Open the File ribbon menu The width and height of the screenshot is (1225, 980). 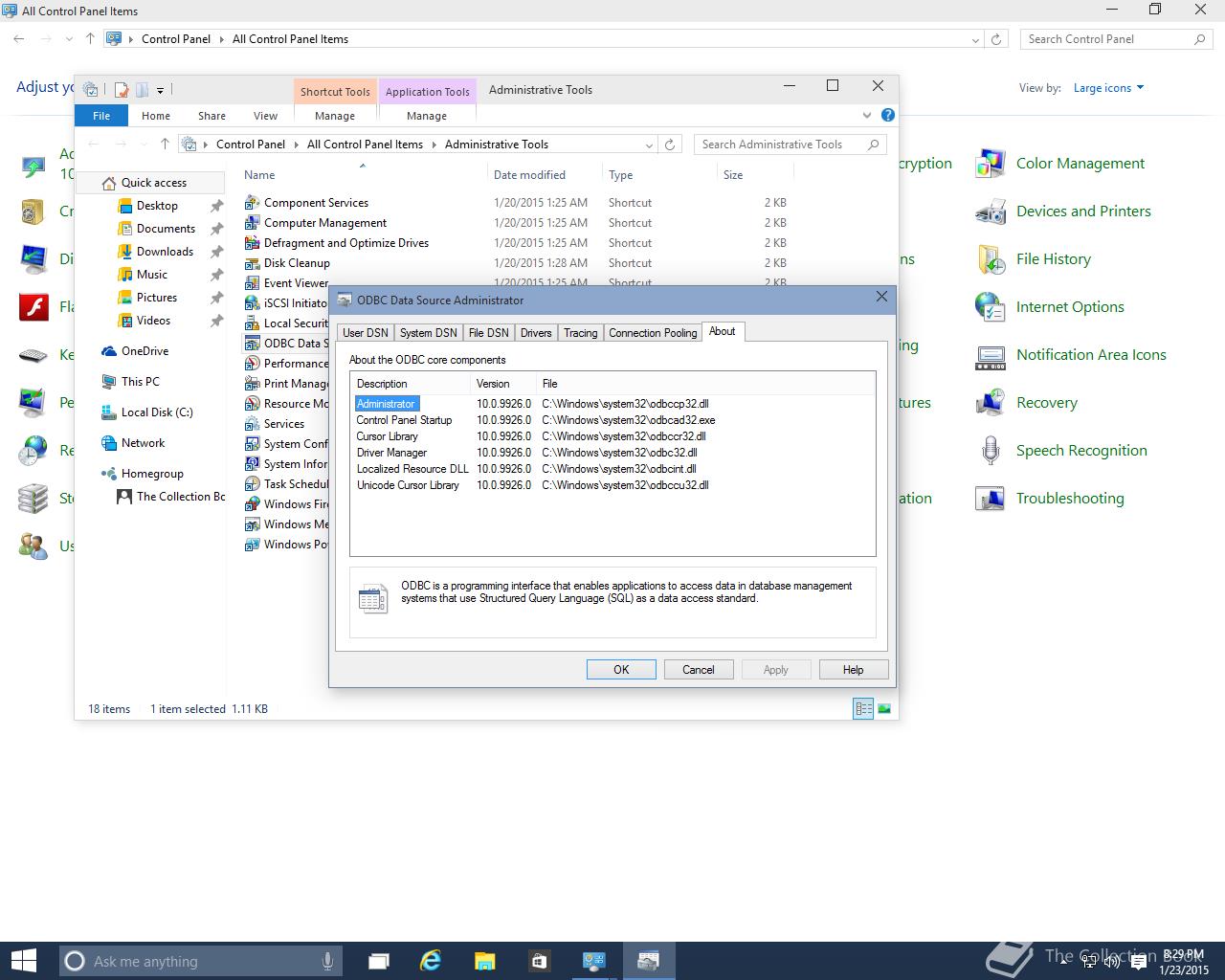(x=101, y=116)
